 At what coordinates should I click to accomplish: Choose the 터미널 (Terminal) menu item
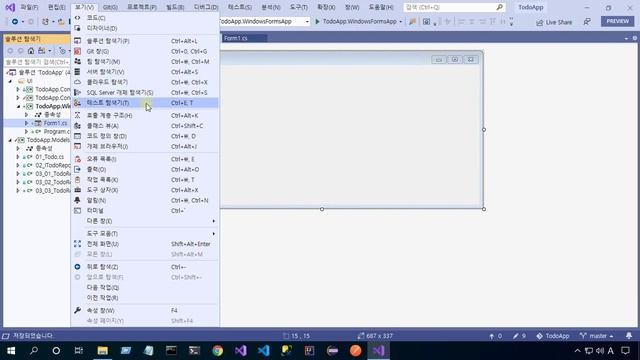[x=145, y=211]
